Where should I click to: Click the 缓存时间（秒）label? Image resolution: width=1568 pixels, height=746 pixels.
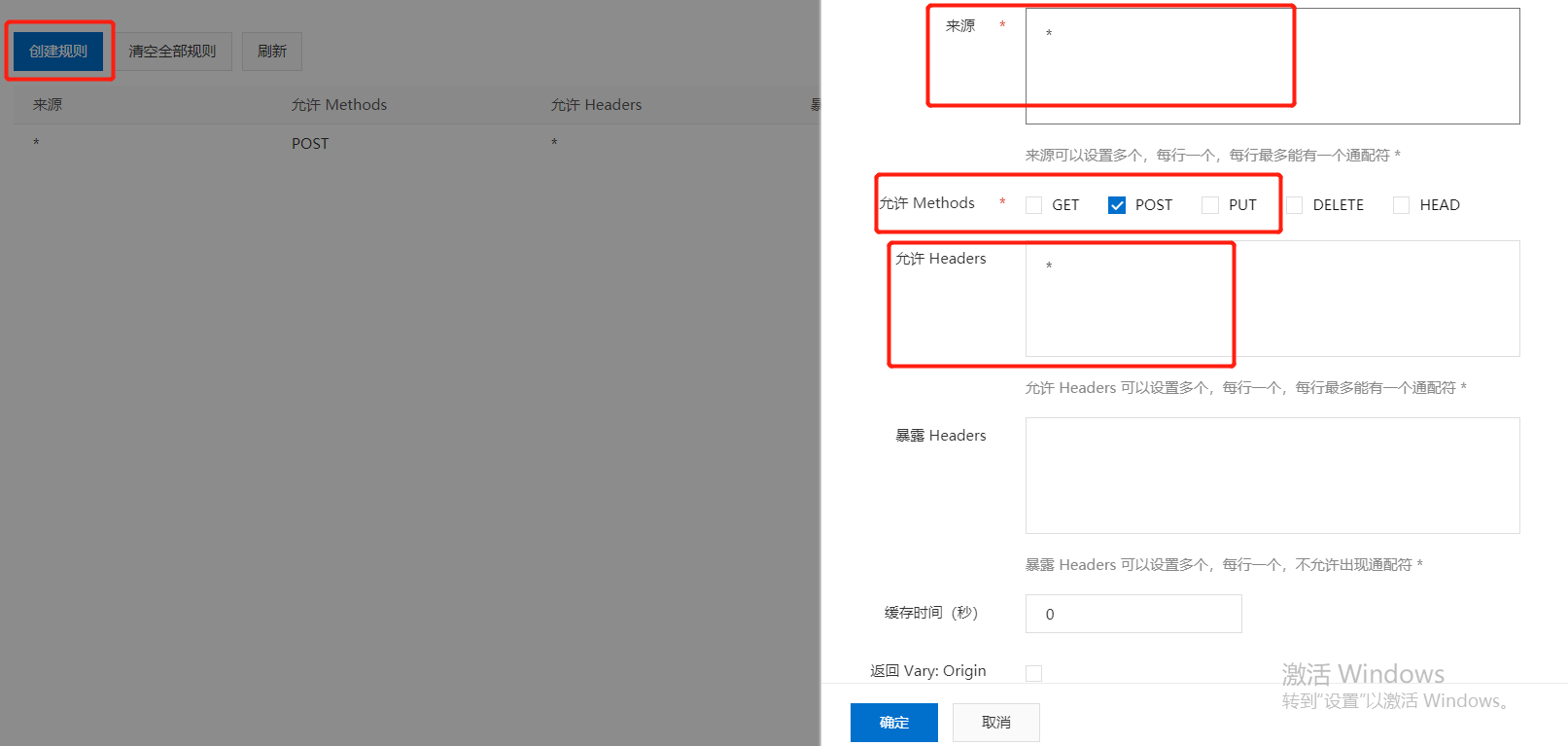[931, 613]
